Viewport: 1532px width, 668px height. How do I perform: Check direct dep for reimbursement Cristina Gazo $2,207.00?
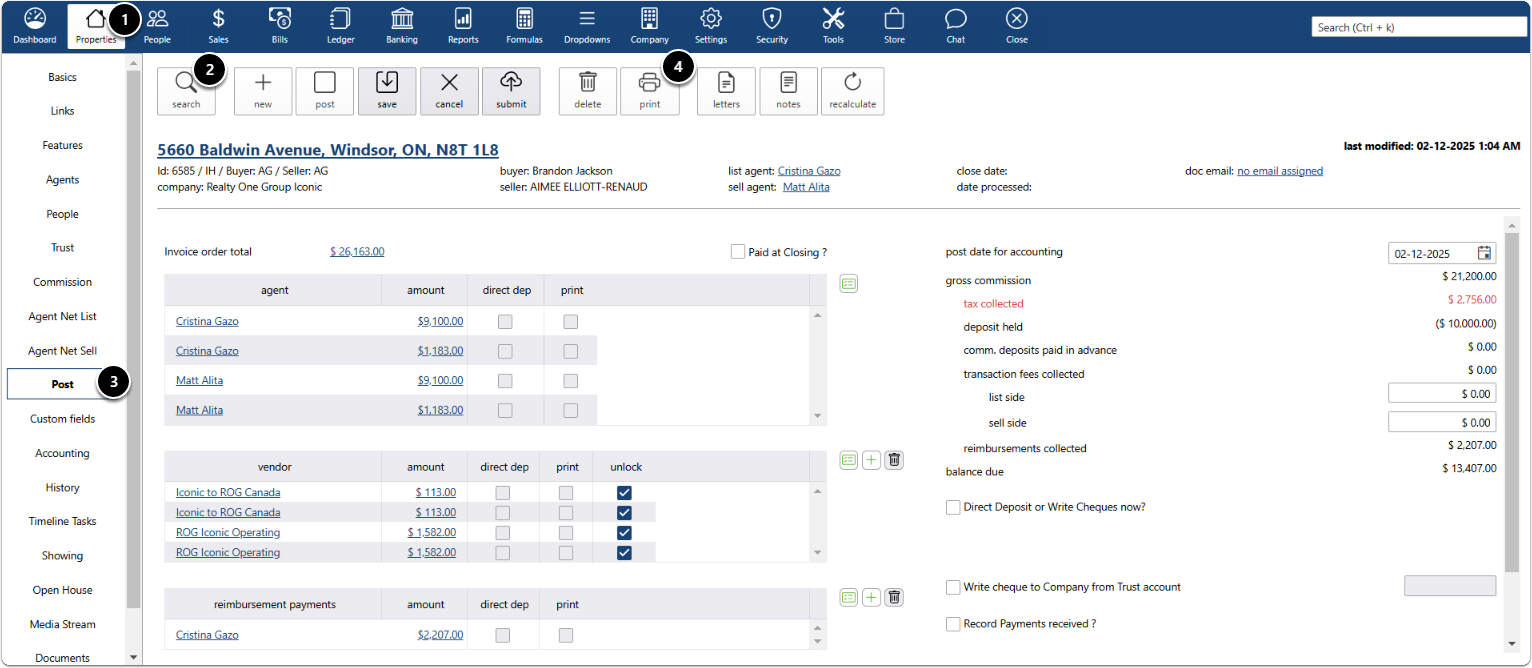[502, 635]
